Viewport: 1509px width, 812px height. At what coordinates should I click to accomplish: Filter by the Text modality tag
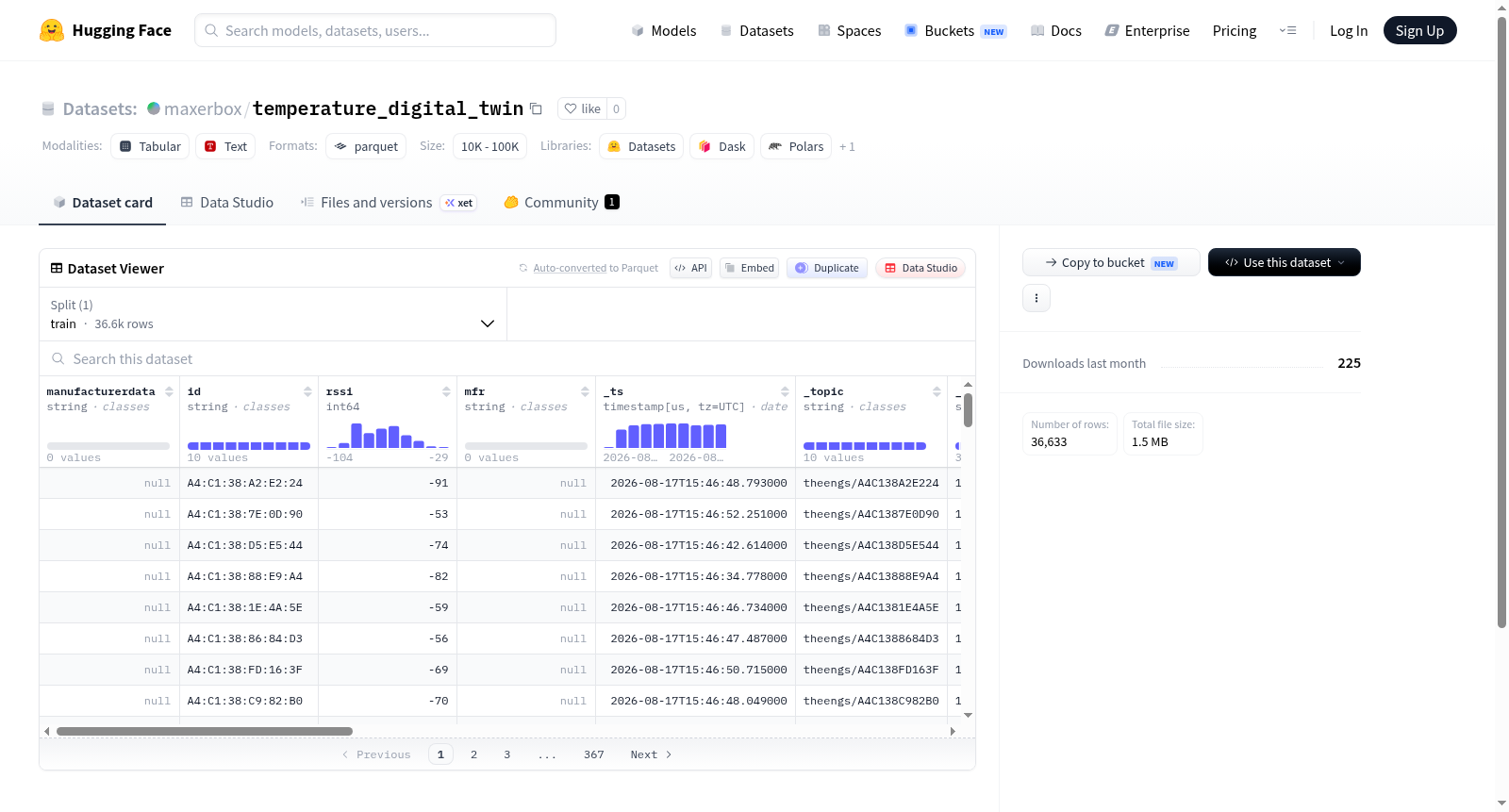pos(225,146)
